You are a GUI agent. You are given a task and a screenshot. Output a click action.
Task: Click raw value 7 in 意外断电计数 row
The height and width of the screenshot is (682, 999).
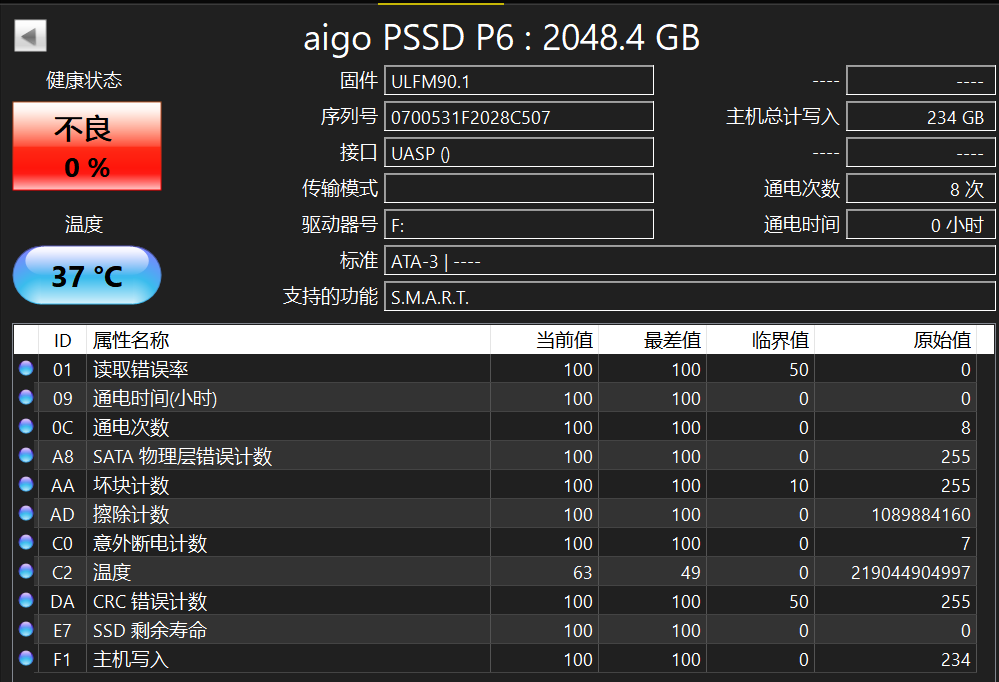(x=966, y=544)
